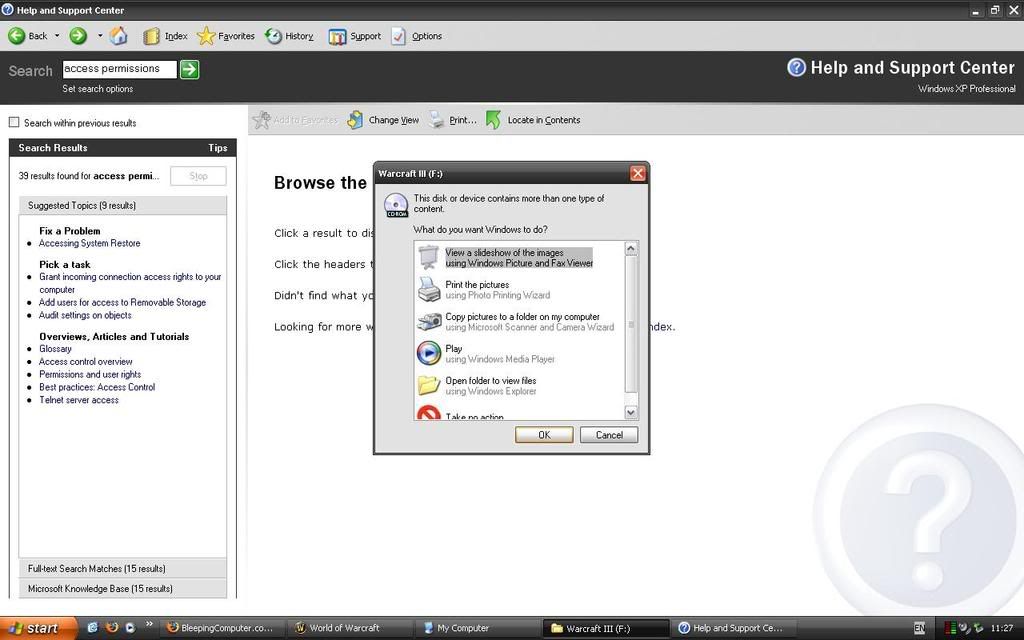Click OK in Warcraft III dialog

544,435
